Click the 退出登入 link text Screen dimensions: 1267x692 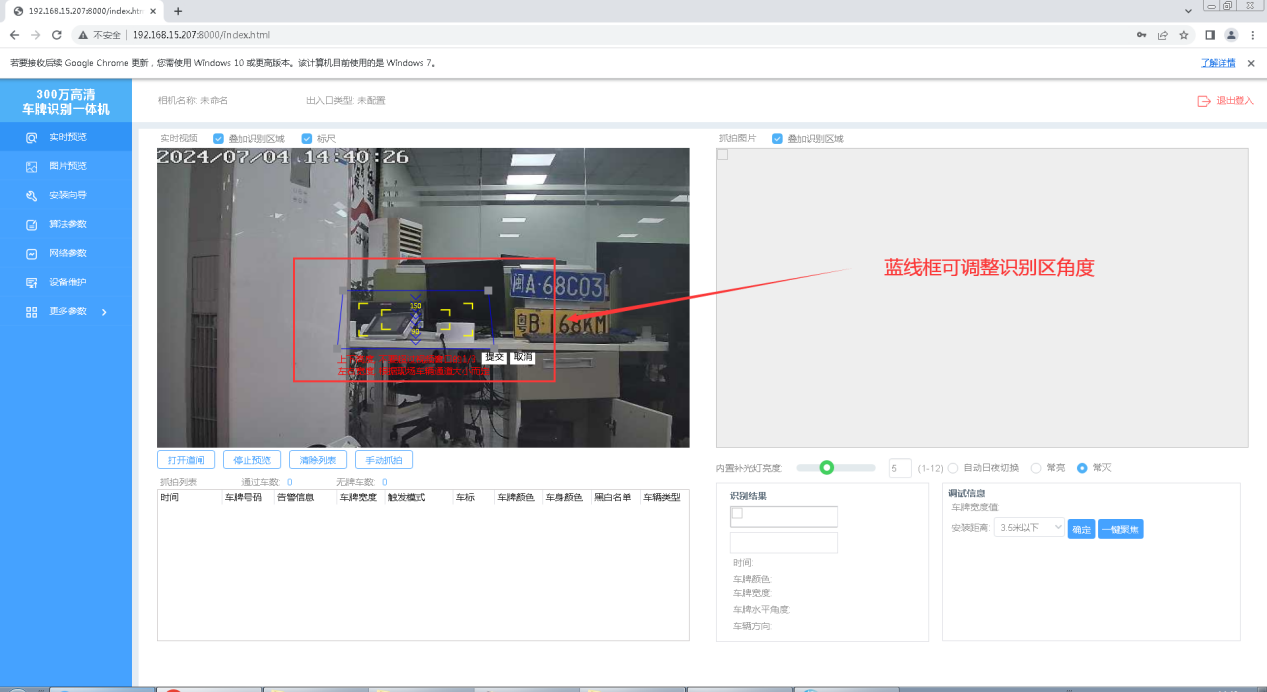pos(1235,101)
